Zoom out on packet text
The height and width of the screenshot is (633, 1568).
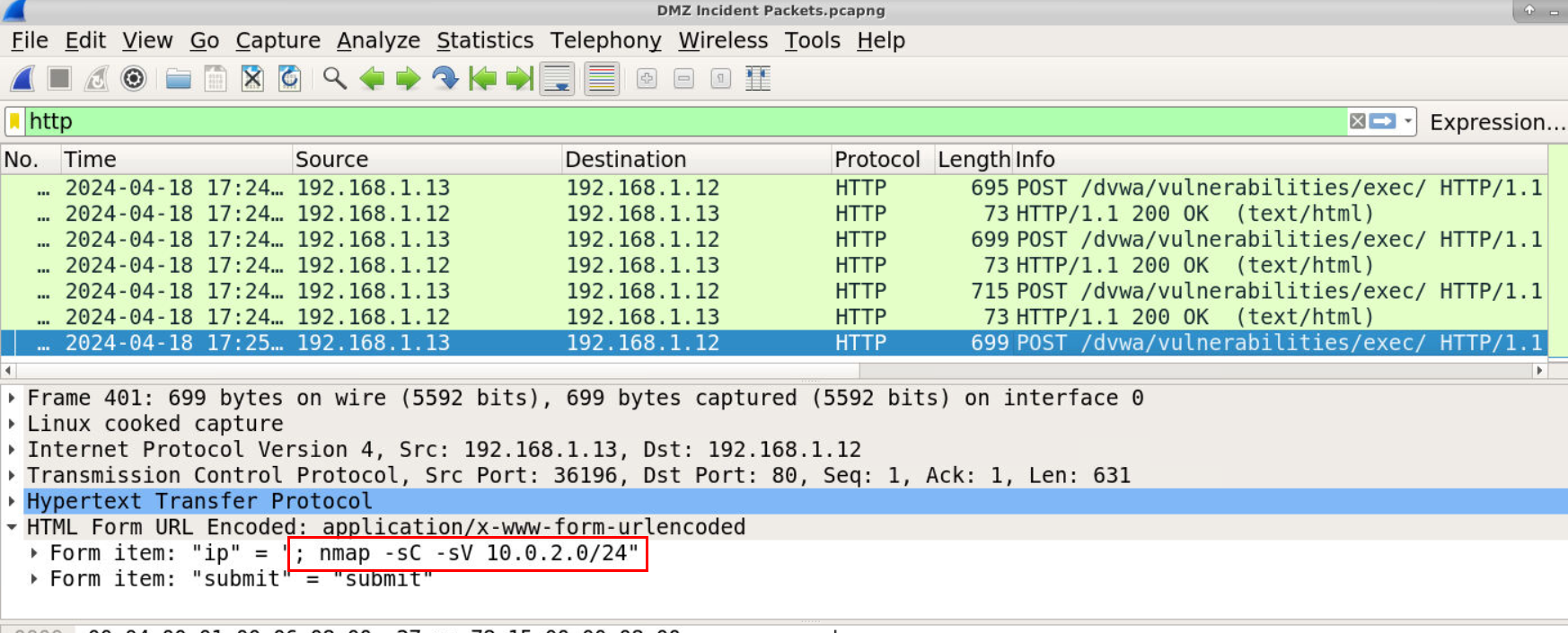[x=683, y=79]
